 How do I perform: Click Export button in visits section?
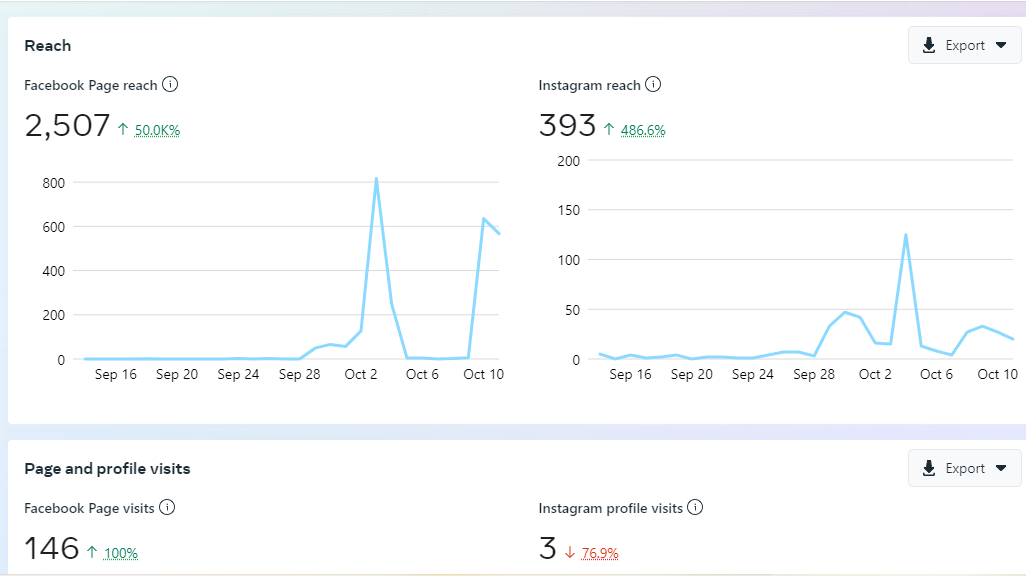[964, 468]
